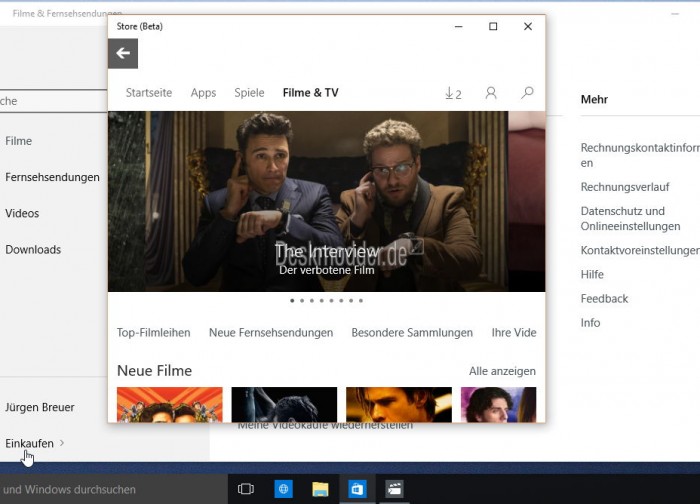Close the Store (Beta) window
The image size is (700, 504).
click(x=528, y=27)
